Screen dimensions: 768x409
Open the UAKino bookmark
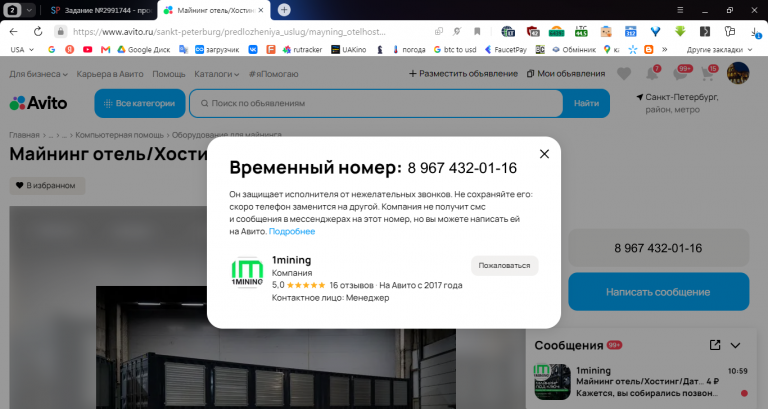click(349, 49)
